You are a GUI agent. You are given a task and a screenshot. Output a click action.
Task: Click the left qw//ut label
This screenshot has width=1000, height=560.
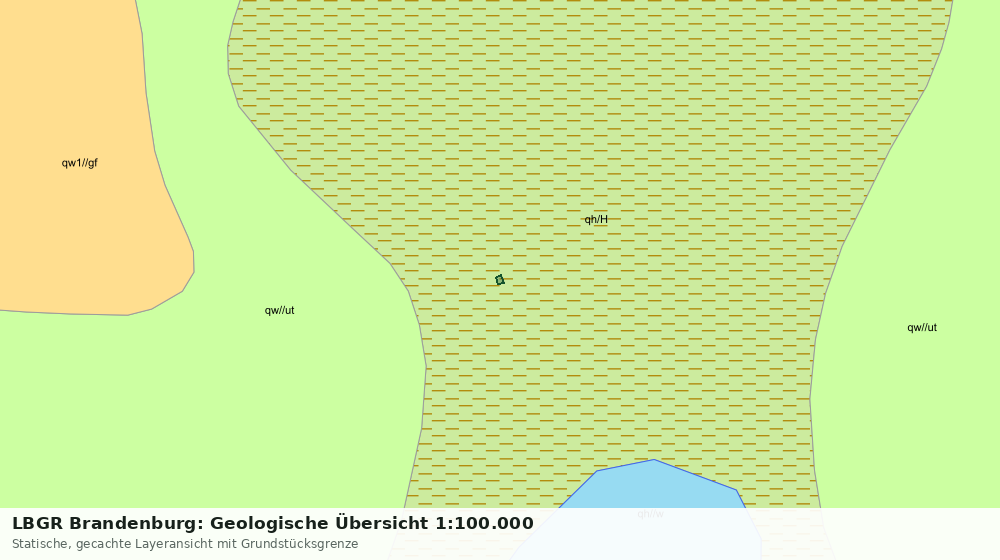coord(279,311)
